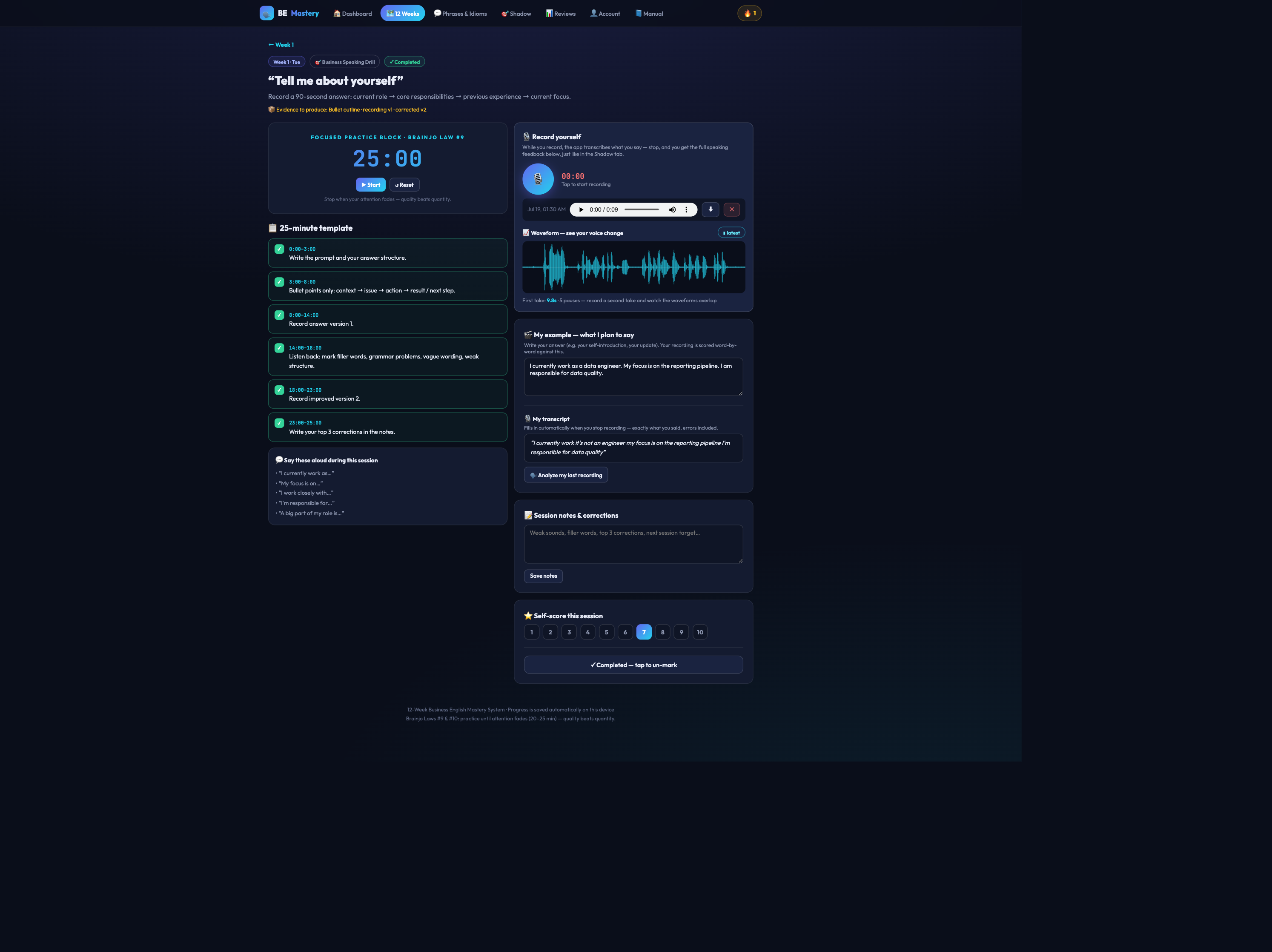Click the waveform visualization
This screenshot has height=952, width=1272.
[633, 267]
